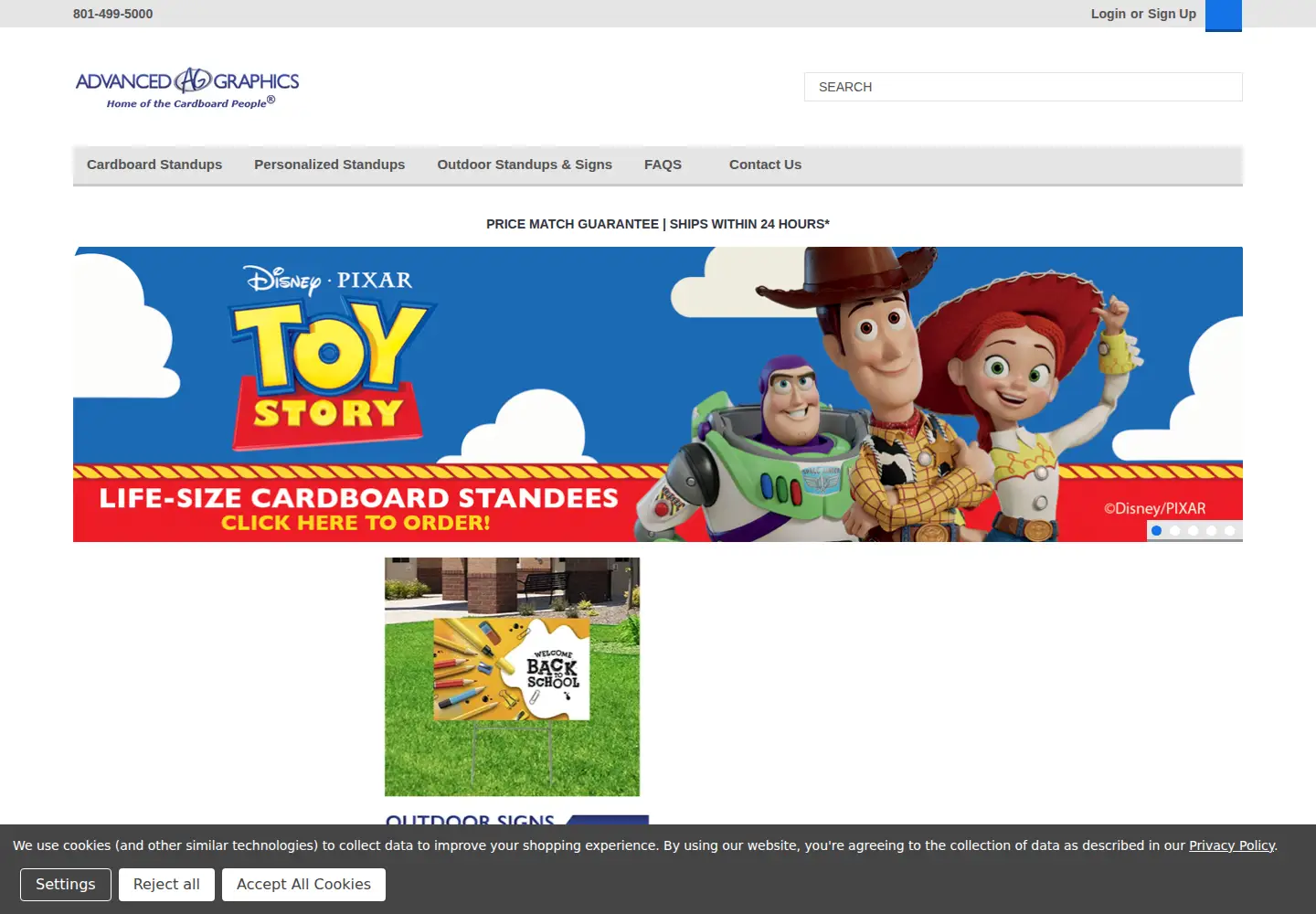
Task: Open cookie Settings
Action: coord(66,885)
